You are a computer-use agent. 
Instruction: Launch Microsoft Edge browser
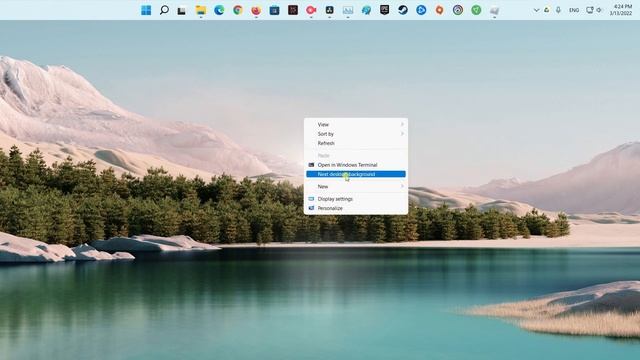click(x=219, y=10)
